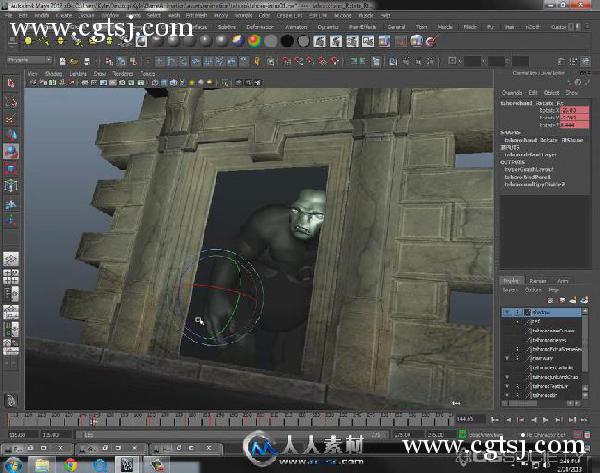Viewport: 600px width, 473px height.
Task: Click play backwards button
Action: [x=534, y=420]
